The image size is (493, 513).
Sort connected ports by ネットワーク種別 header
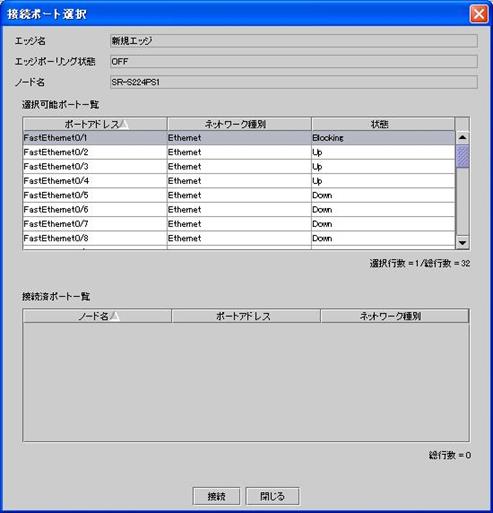[395, 316]
